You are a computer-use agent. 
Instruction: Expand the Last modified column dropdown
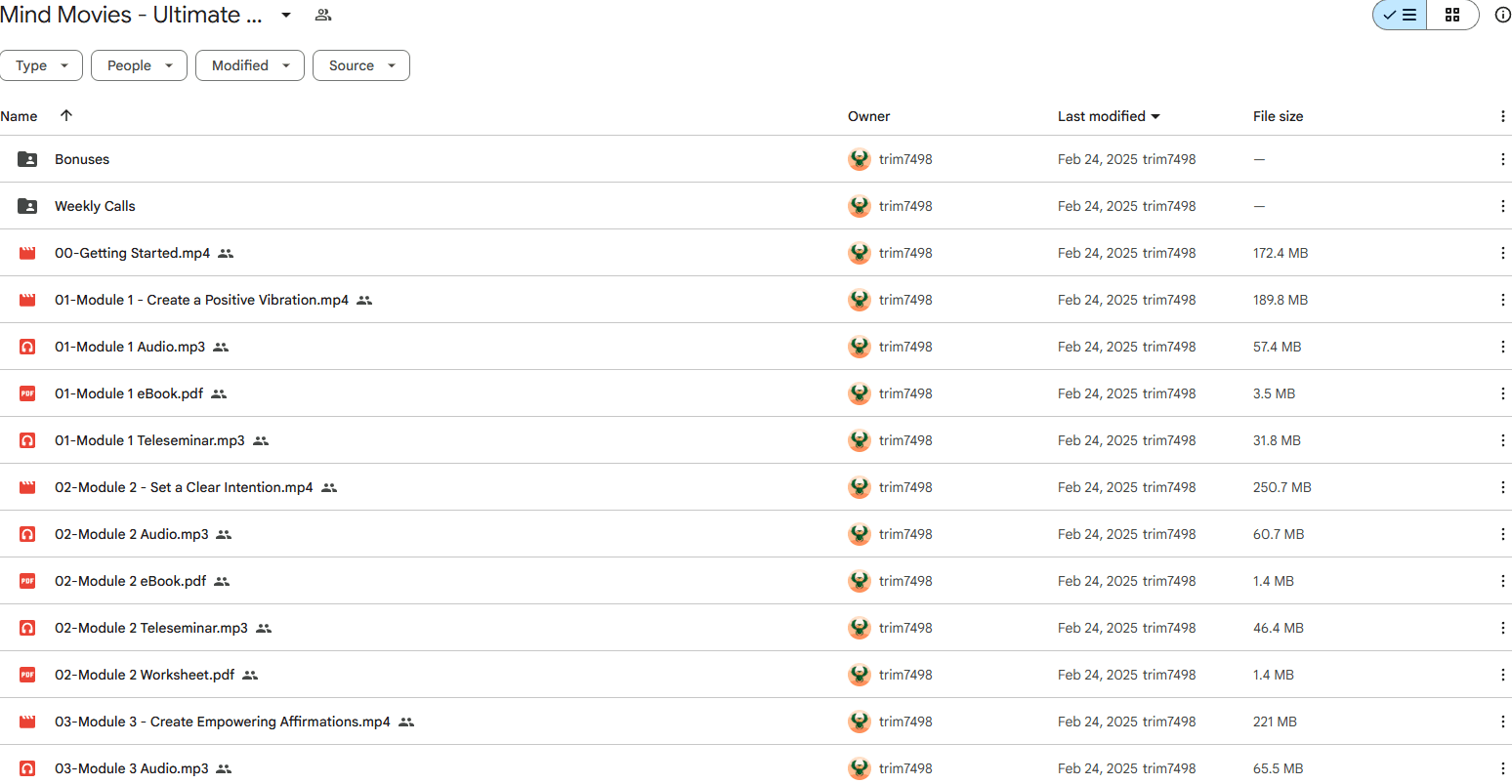(x=1155, y=116)
